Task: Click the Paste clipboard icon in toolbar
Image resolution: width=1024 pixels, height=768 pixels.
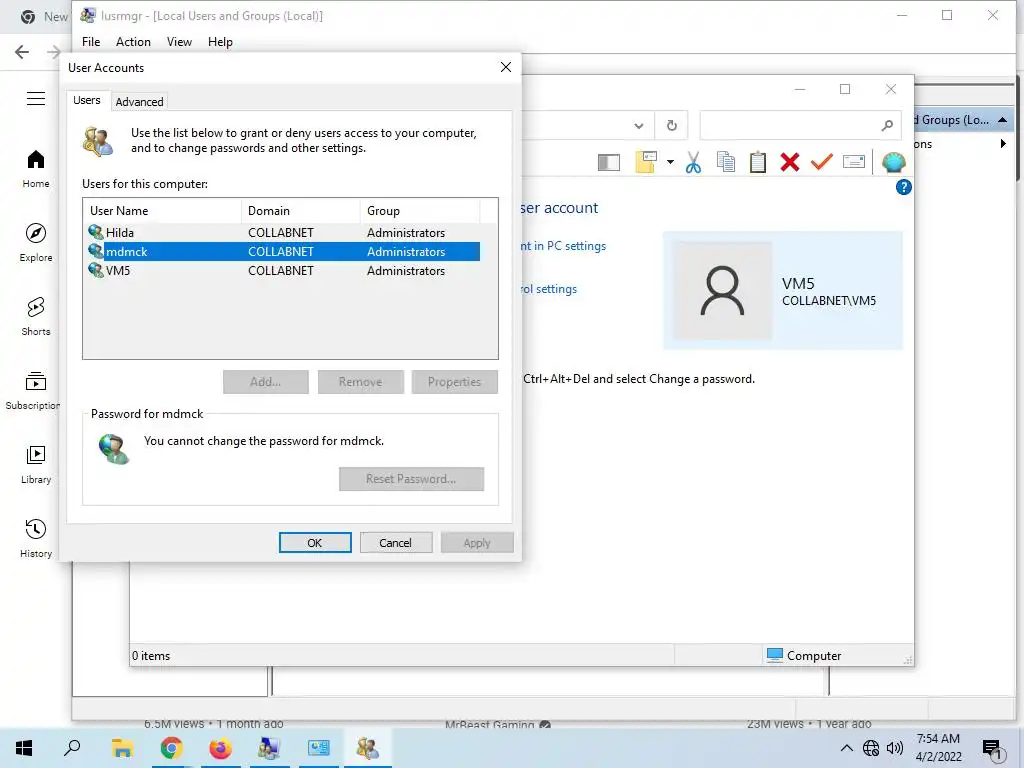Action: tap(758, 162)
